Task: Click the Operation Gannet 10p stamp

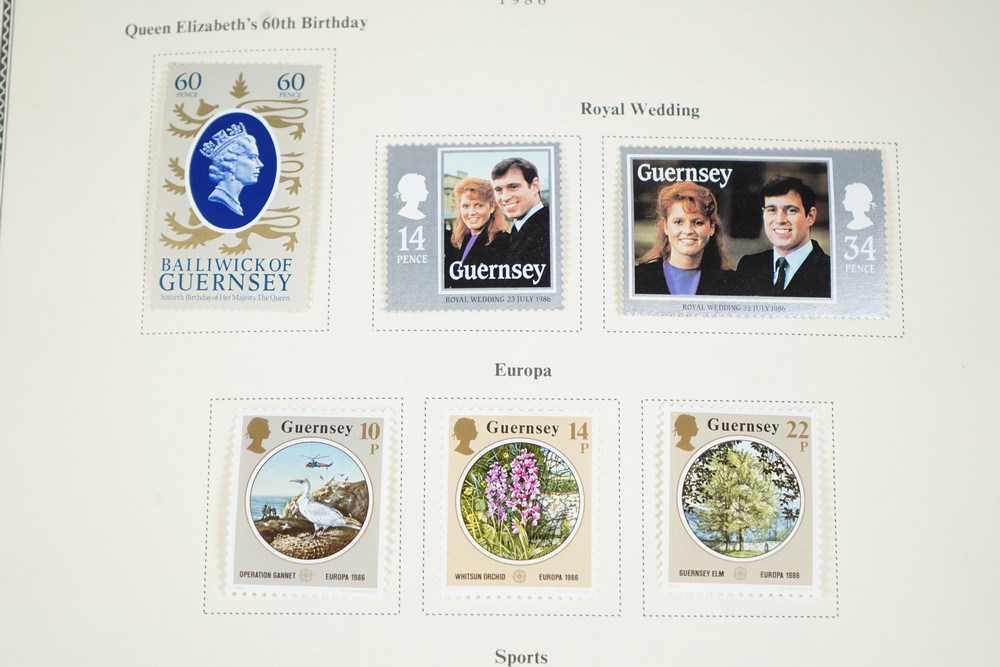Action: click(x=308, y=502)
